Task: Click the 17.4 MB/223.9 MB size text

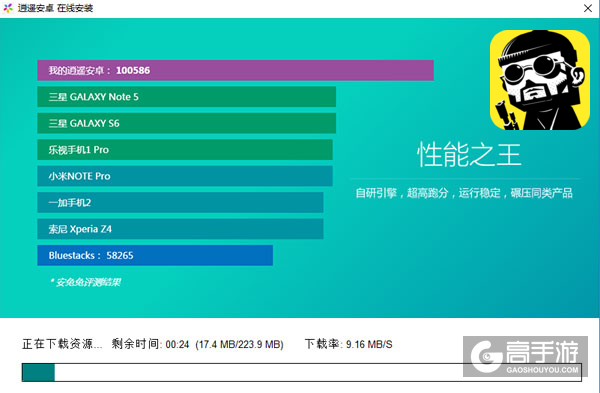Action: pos(239,344)
